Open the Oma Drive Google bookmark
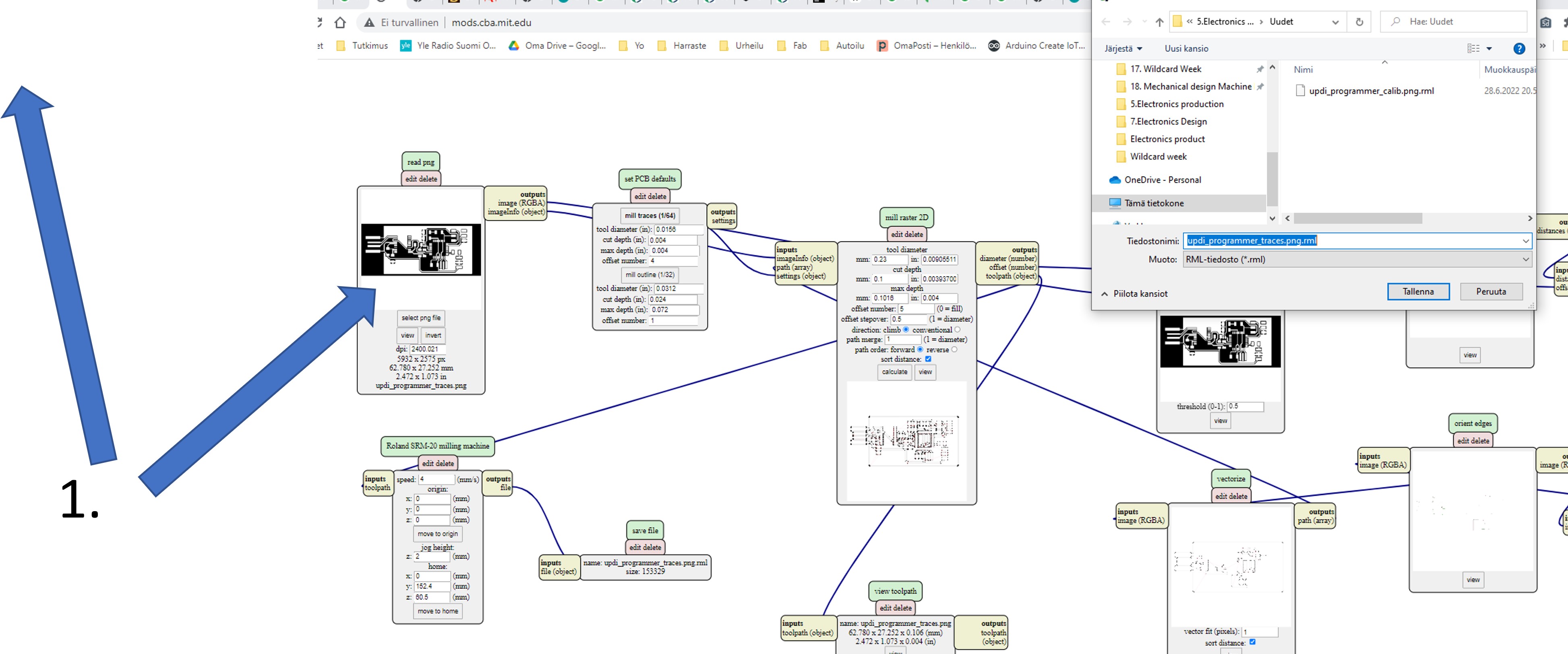Viewport: 1568px width, 654px height. [558, 45]
